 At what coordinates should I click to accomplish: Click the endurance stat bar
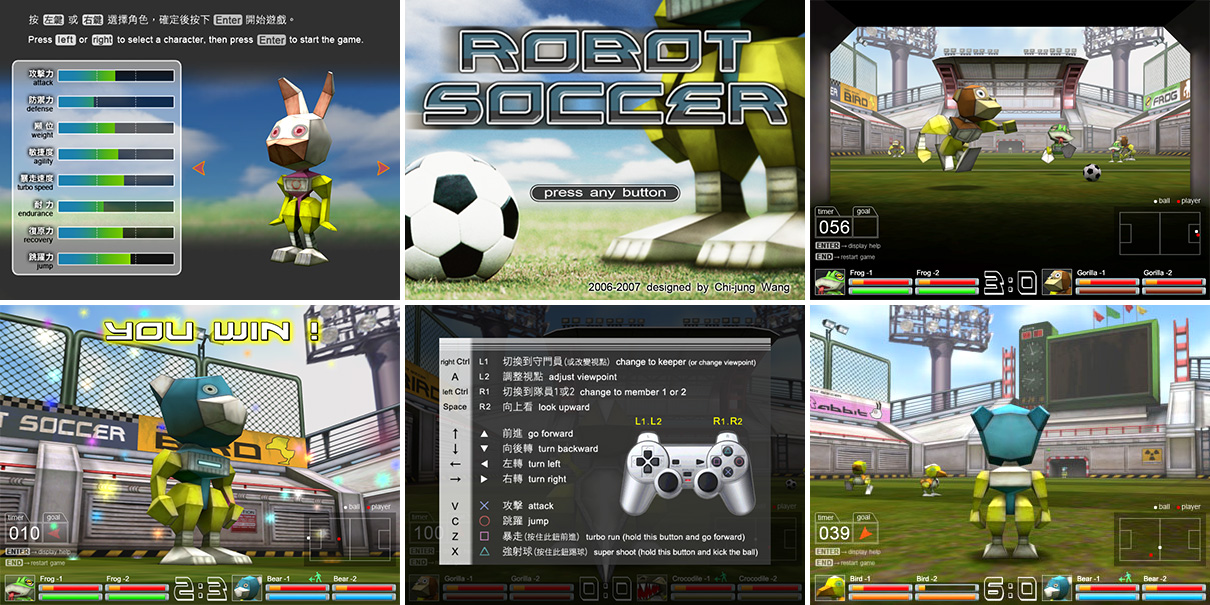coord(118,206)
